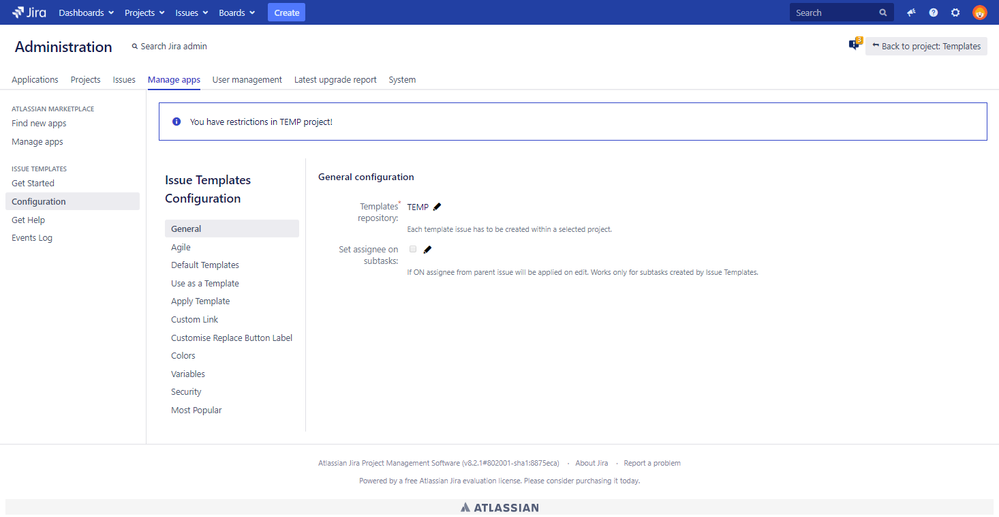Click the Create button
The height and width of the screenshot is (517, 999).
(x=287, y=12)
